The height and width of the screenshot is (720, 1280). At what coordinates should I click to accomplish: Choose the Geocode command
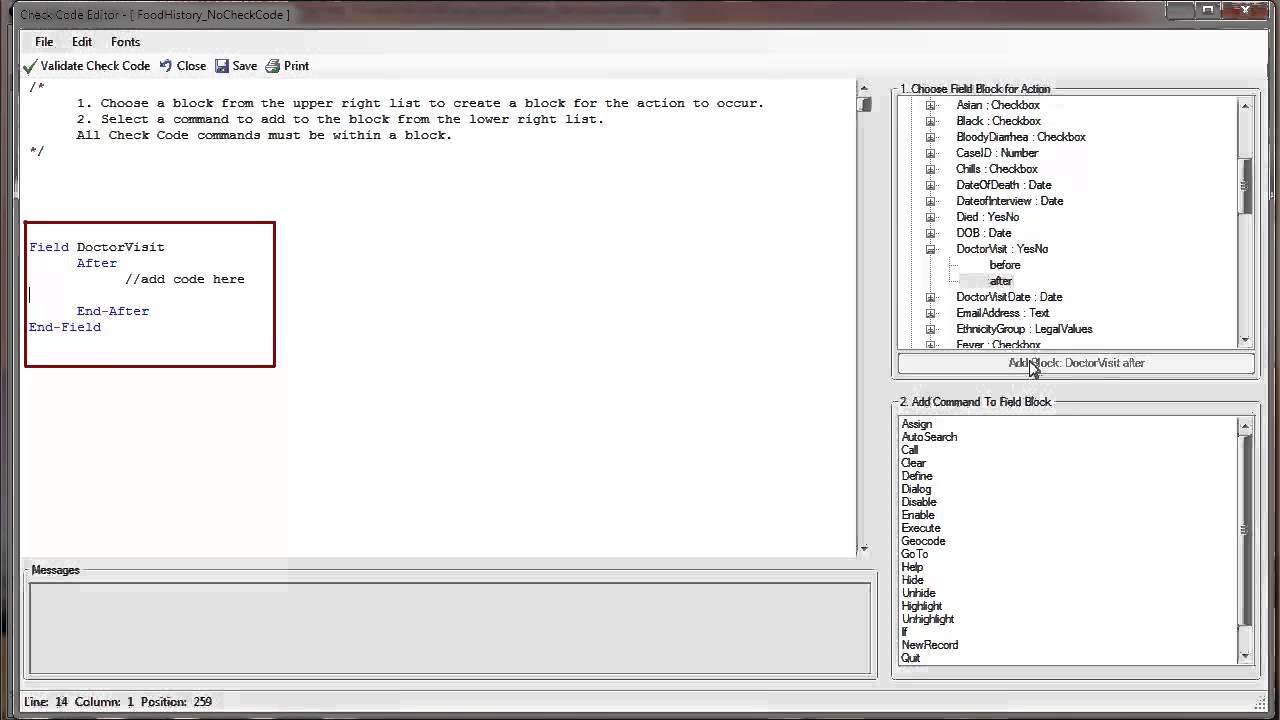pos(923,541)
